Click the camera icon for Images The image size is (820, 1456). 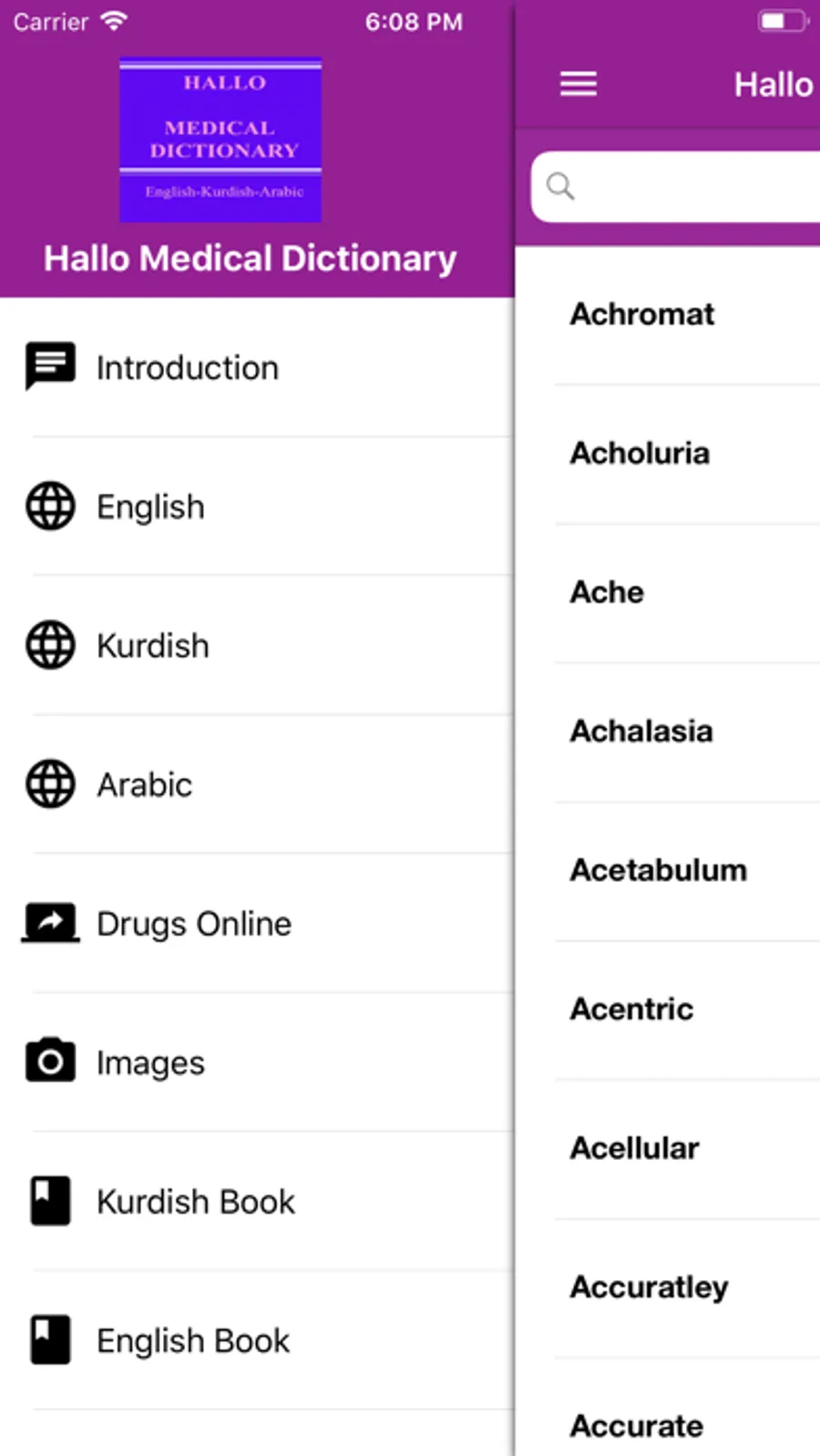tap(50, 1061)
